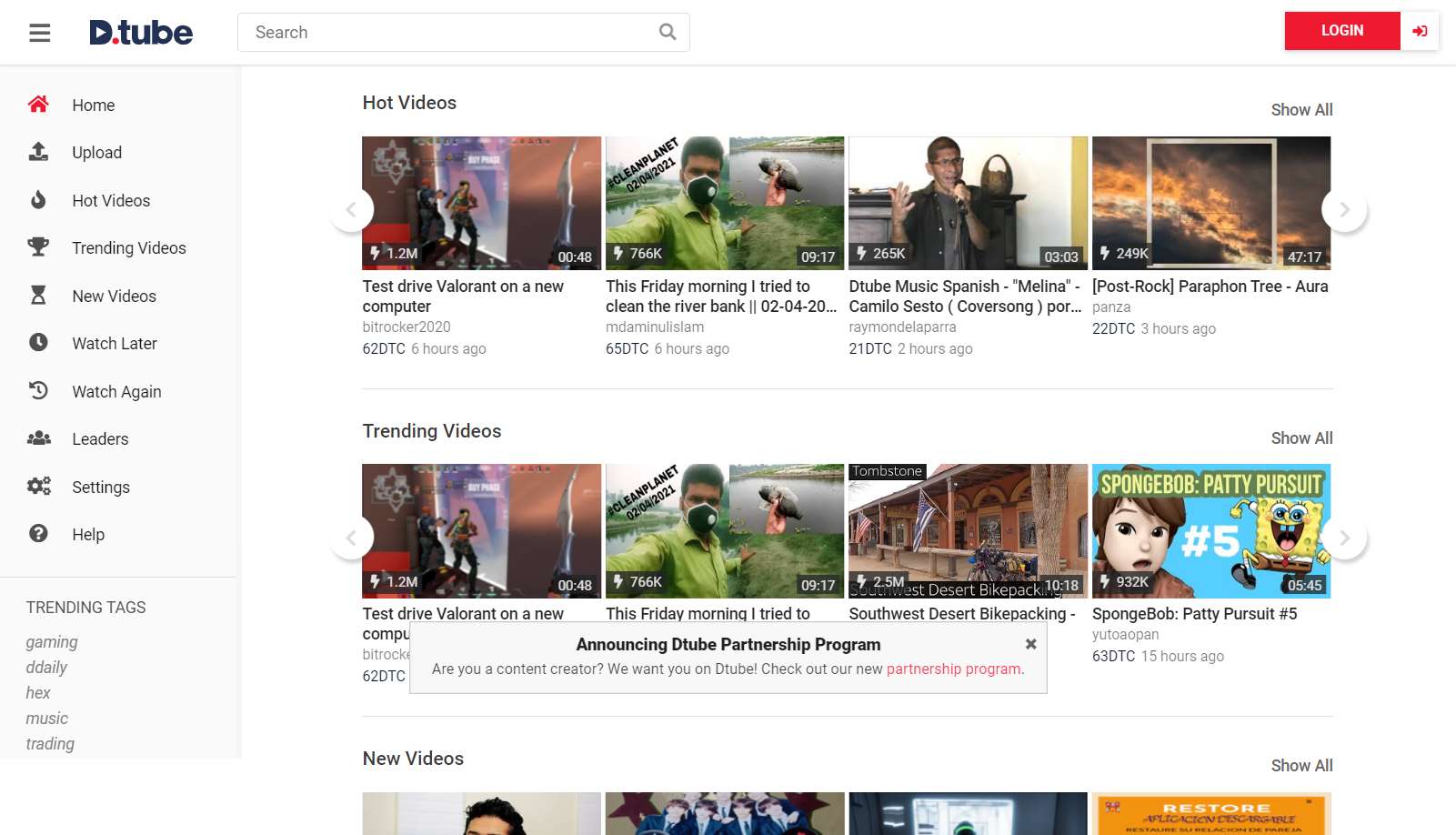Image resolution: width=1456 pixels, height=835 pixels.
Task: Select the trading trending tag
Action: (x=50, y=743)
